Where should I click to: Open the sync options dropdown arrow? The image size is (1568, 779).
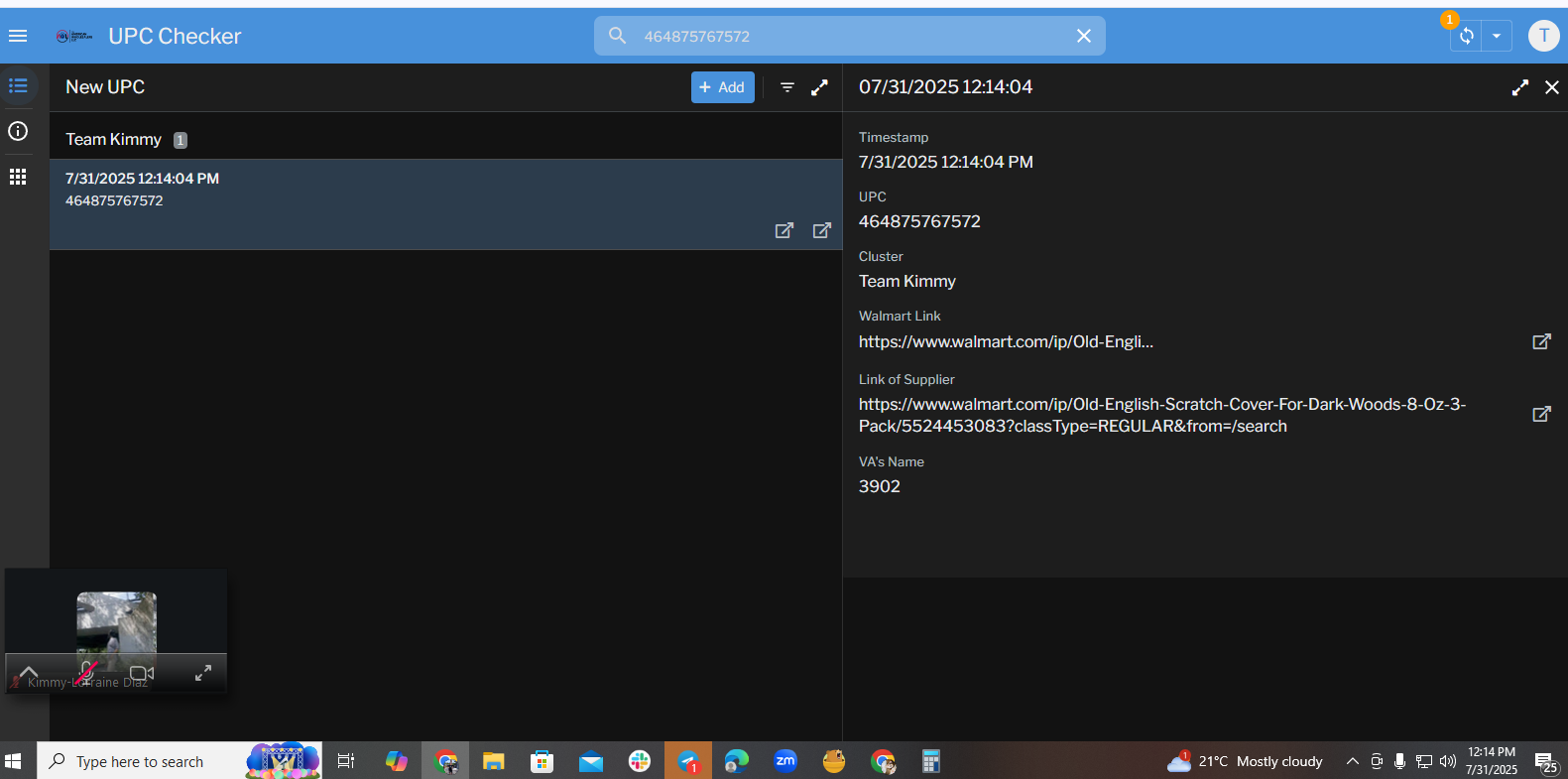coord(1497,37)
